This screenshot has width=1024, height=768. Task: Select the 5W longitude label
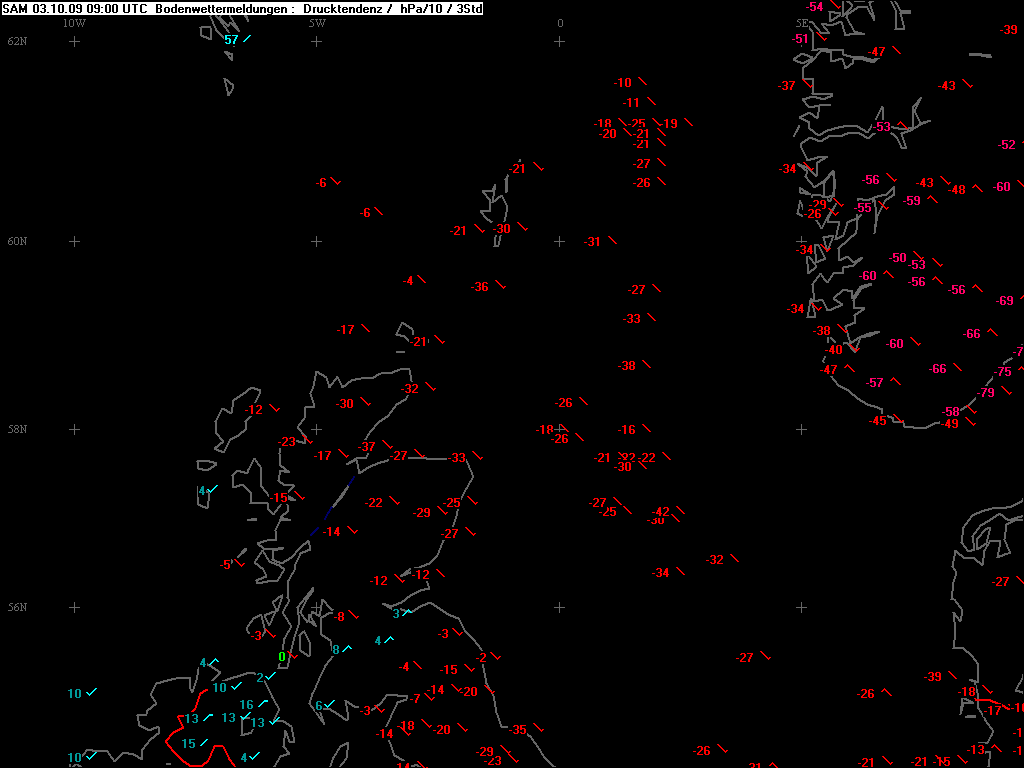316,23
